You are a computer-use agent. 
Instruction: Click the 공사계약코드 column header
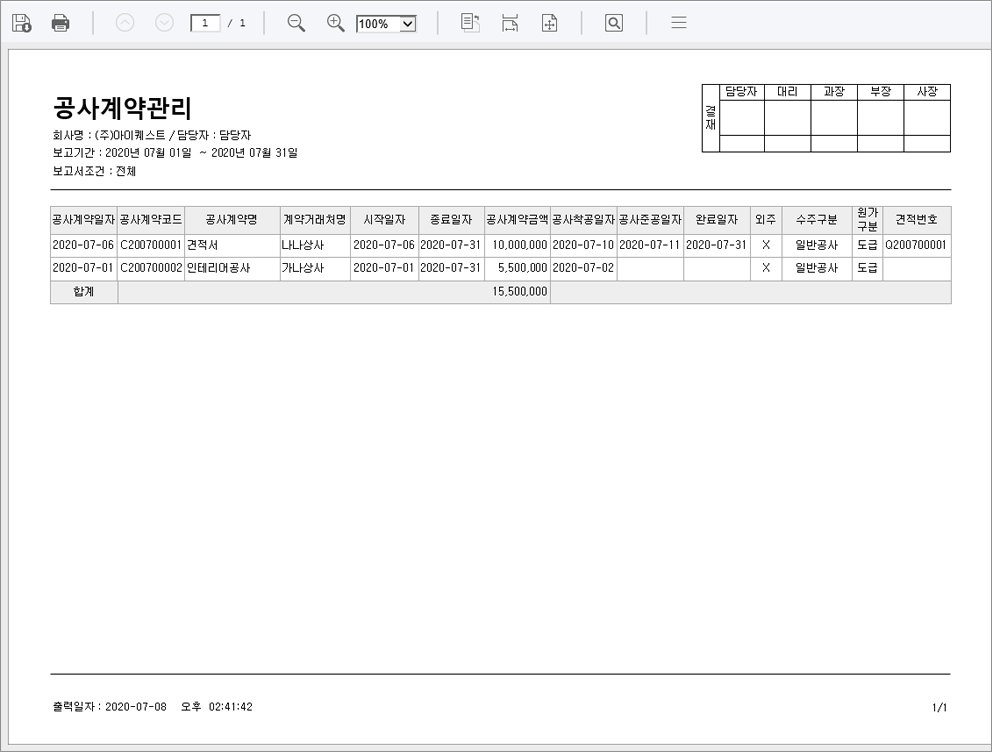pos(151,220)
